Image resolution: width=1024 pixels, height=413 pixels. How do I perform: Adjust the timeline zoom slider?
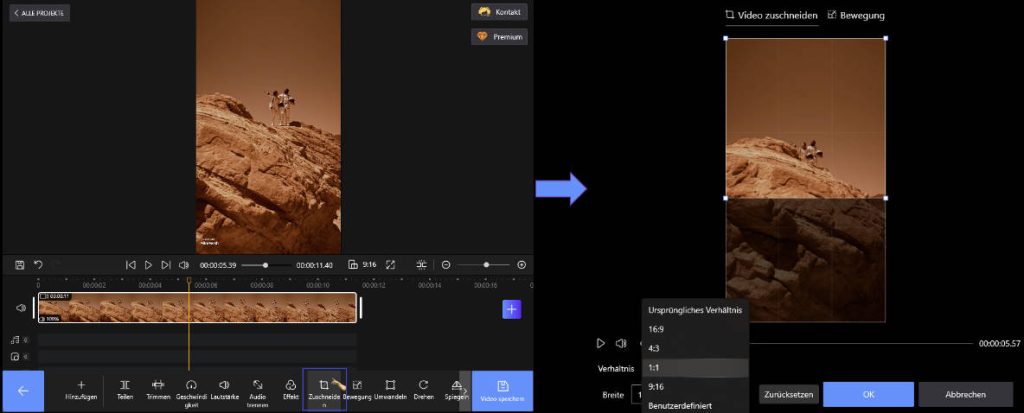pyautogui.click(x=483, y=265)
